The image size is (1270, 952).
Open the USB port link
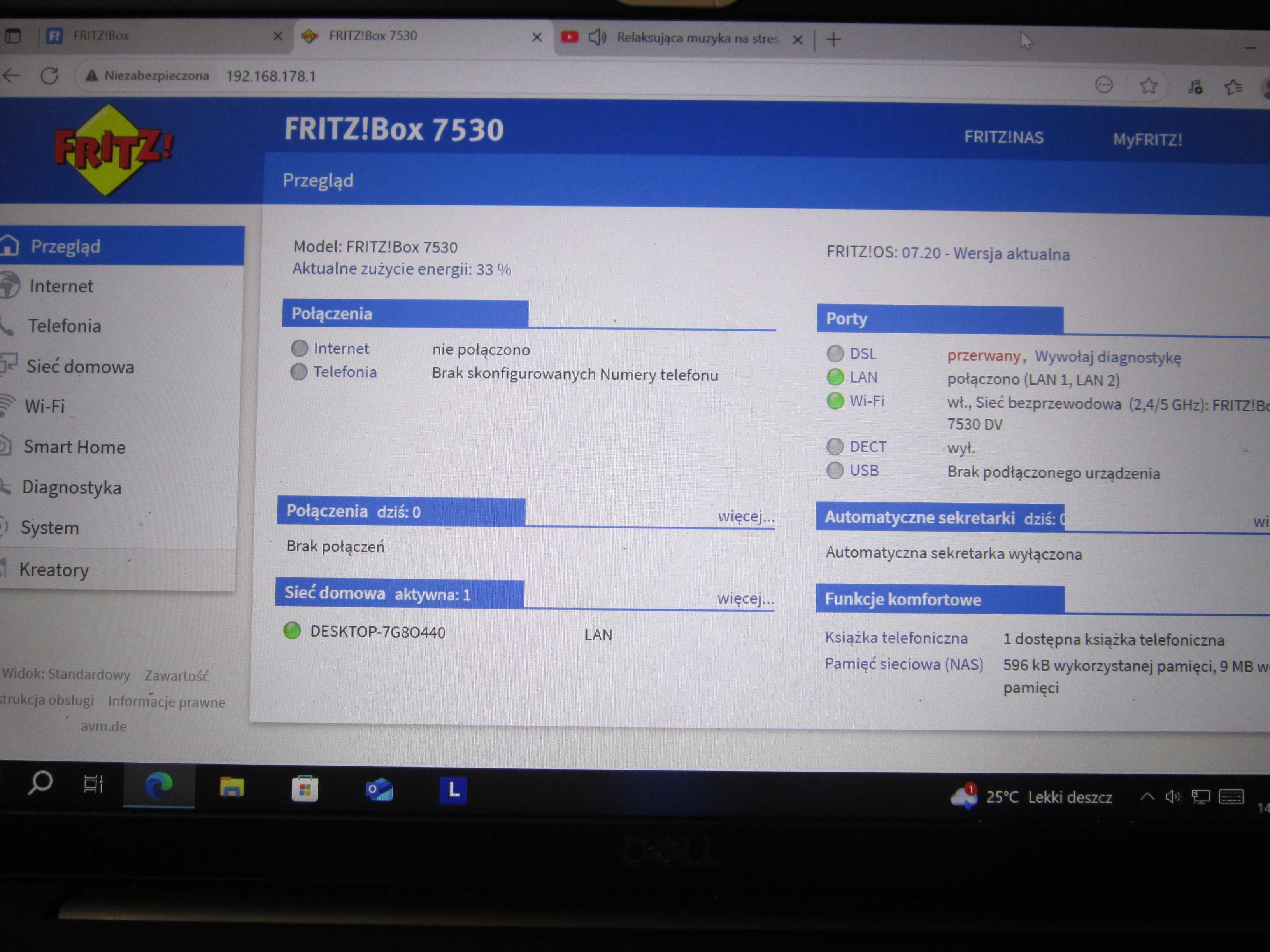864,470
